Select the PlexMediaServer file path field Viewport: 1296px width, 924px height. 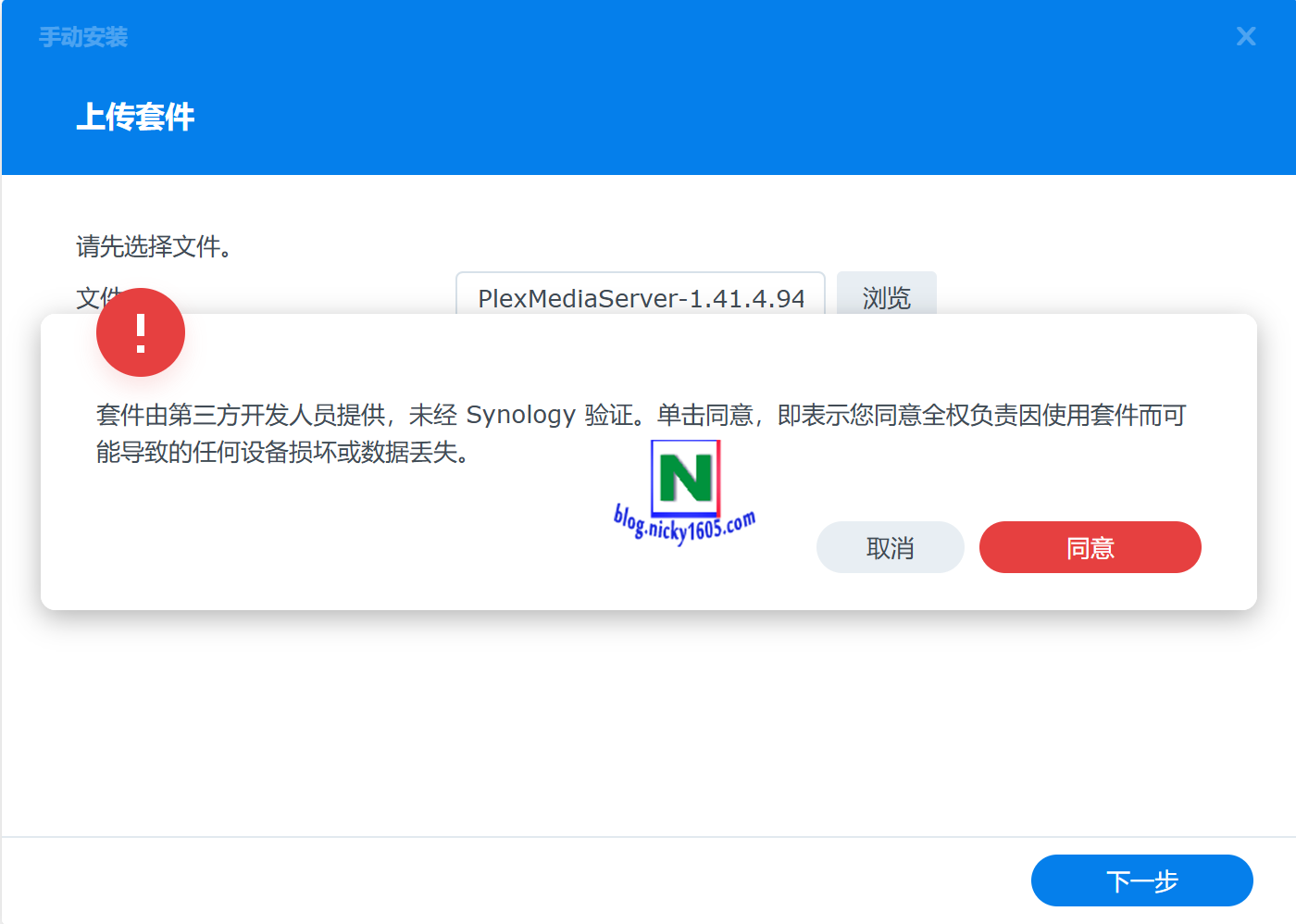tap(641, 294)
